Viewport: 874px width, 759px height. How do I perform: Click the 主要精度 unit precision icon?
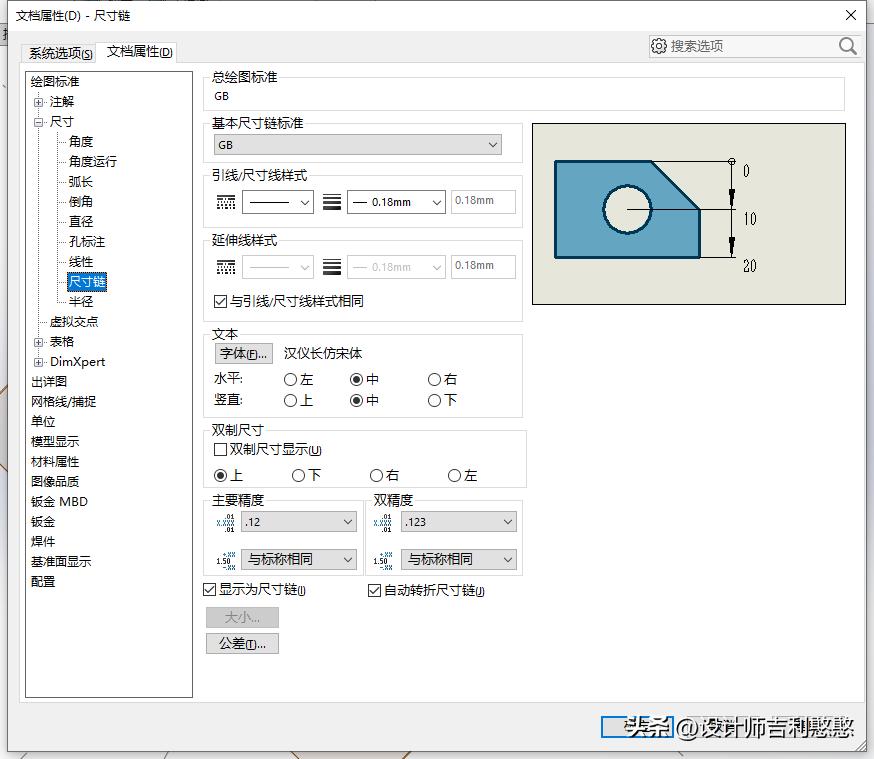(x=228, y=521)
